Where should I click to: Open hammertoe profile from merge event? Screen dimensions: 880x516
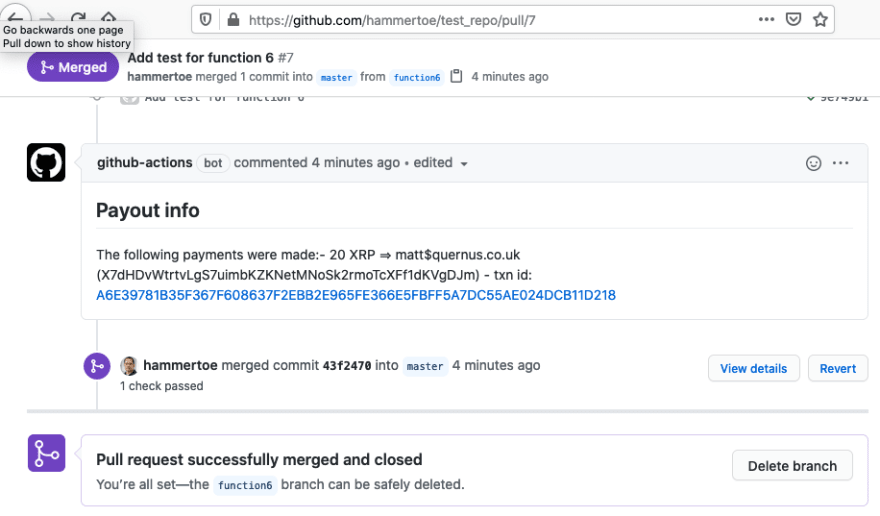point(180,365)
